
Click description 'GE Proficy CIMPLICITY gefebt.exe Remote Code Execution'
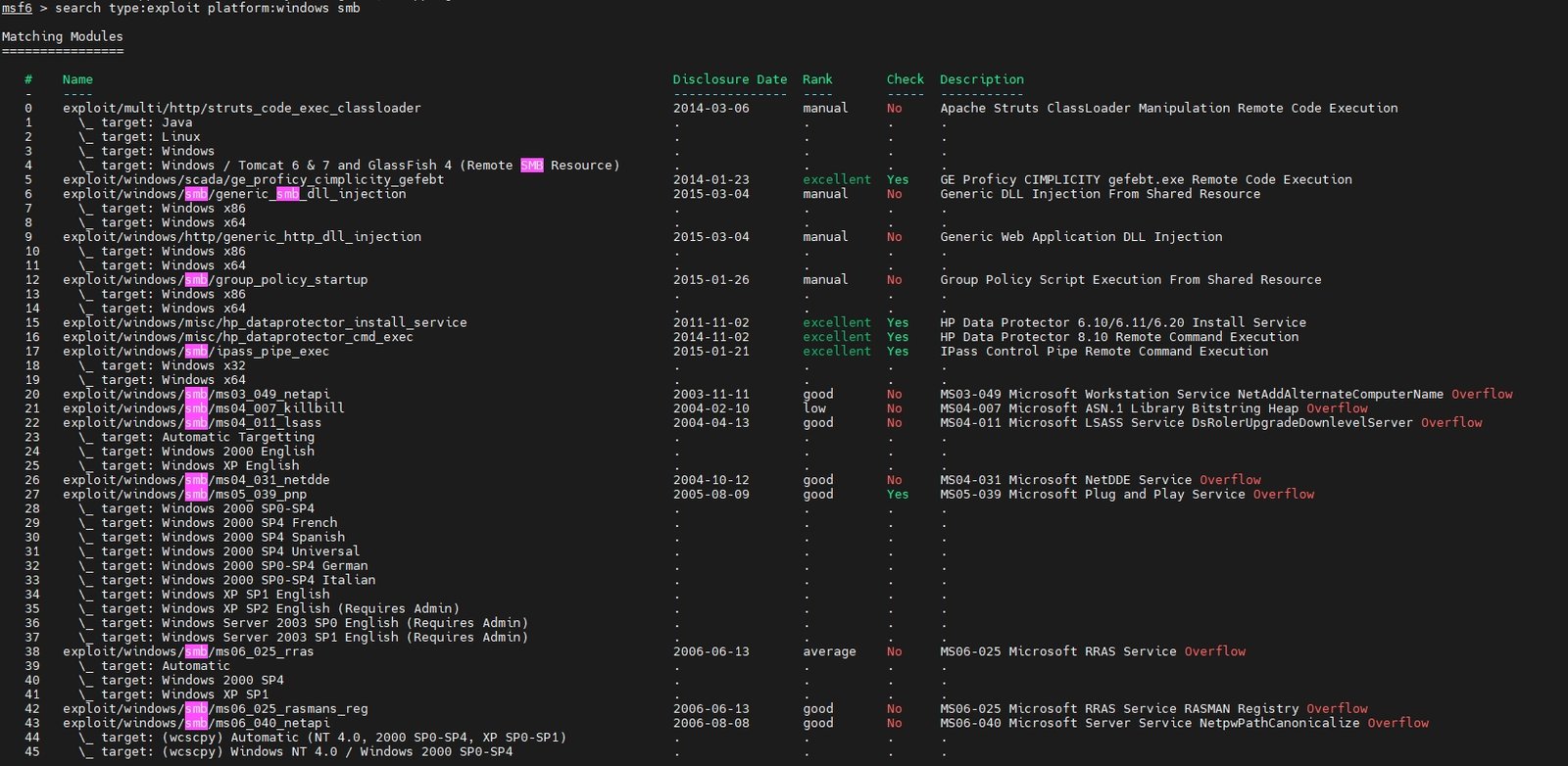click(1147, 179)
